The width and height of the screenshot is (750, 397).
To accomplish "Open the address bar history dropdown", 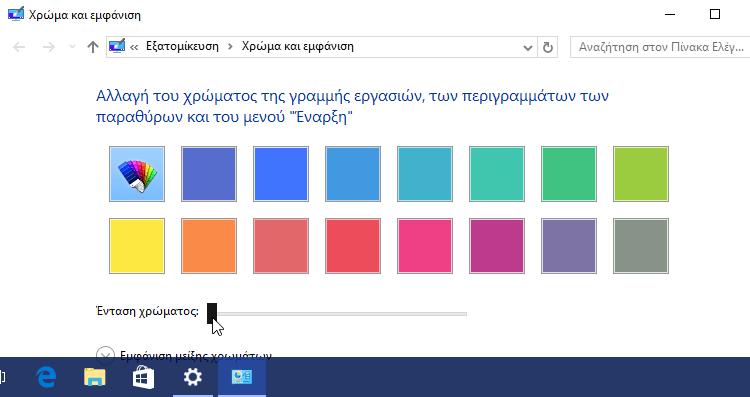I will click(528, 47).
